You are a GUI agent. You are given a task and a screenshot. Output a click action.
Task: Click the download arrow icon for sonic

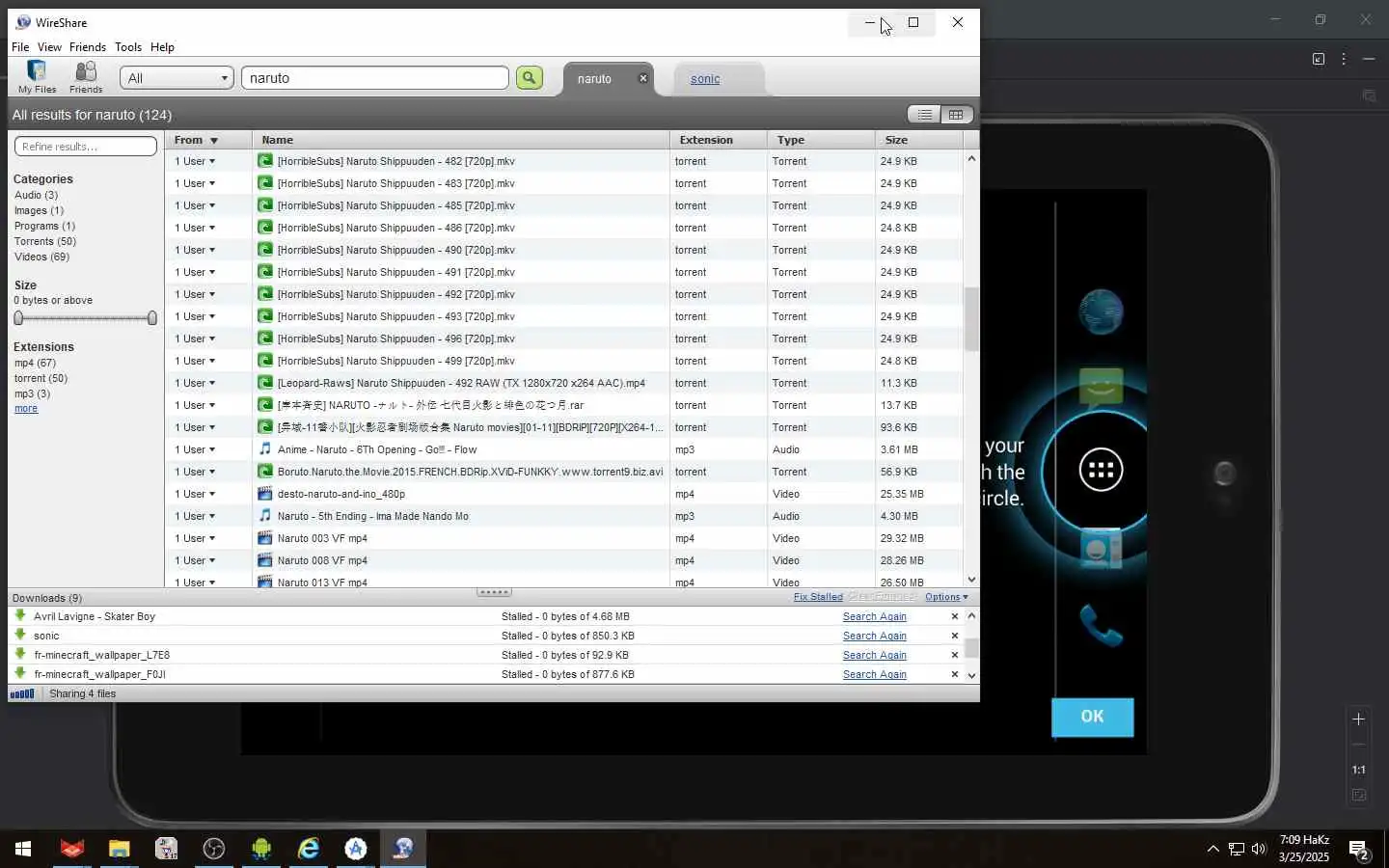click(20, 635)
